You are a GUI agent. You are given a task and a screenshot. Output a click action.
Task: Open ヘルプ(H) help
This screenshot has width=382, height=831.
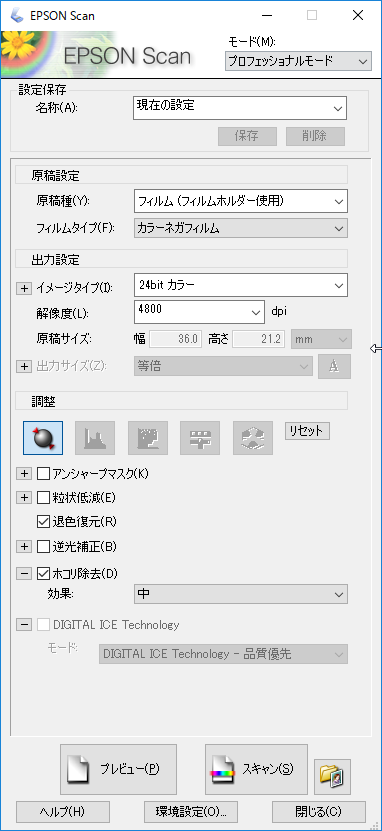63,811
